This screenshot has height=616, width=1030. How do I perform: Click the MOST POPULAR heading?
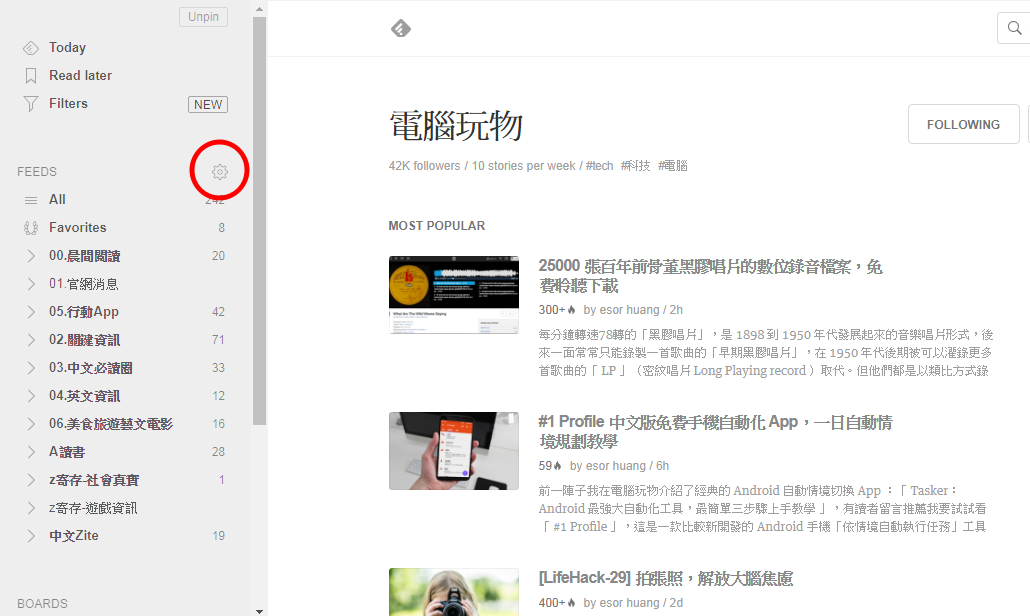437,225
